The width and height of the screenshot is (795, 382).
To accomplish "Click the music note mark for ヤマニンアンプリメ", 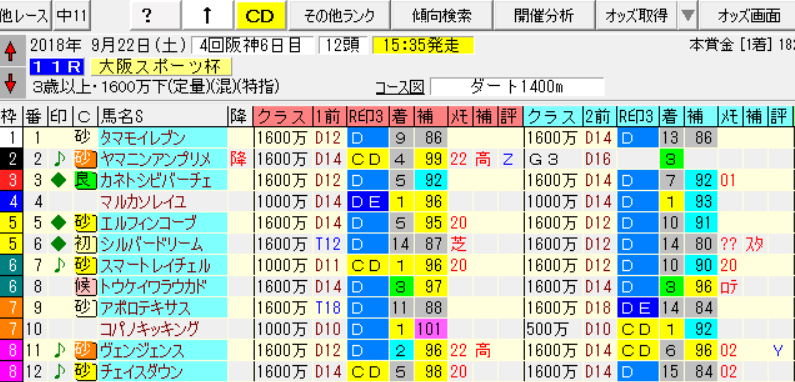I will 59,159.
